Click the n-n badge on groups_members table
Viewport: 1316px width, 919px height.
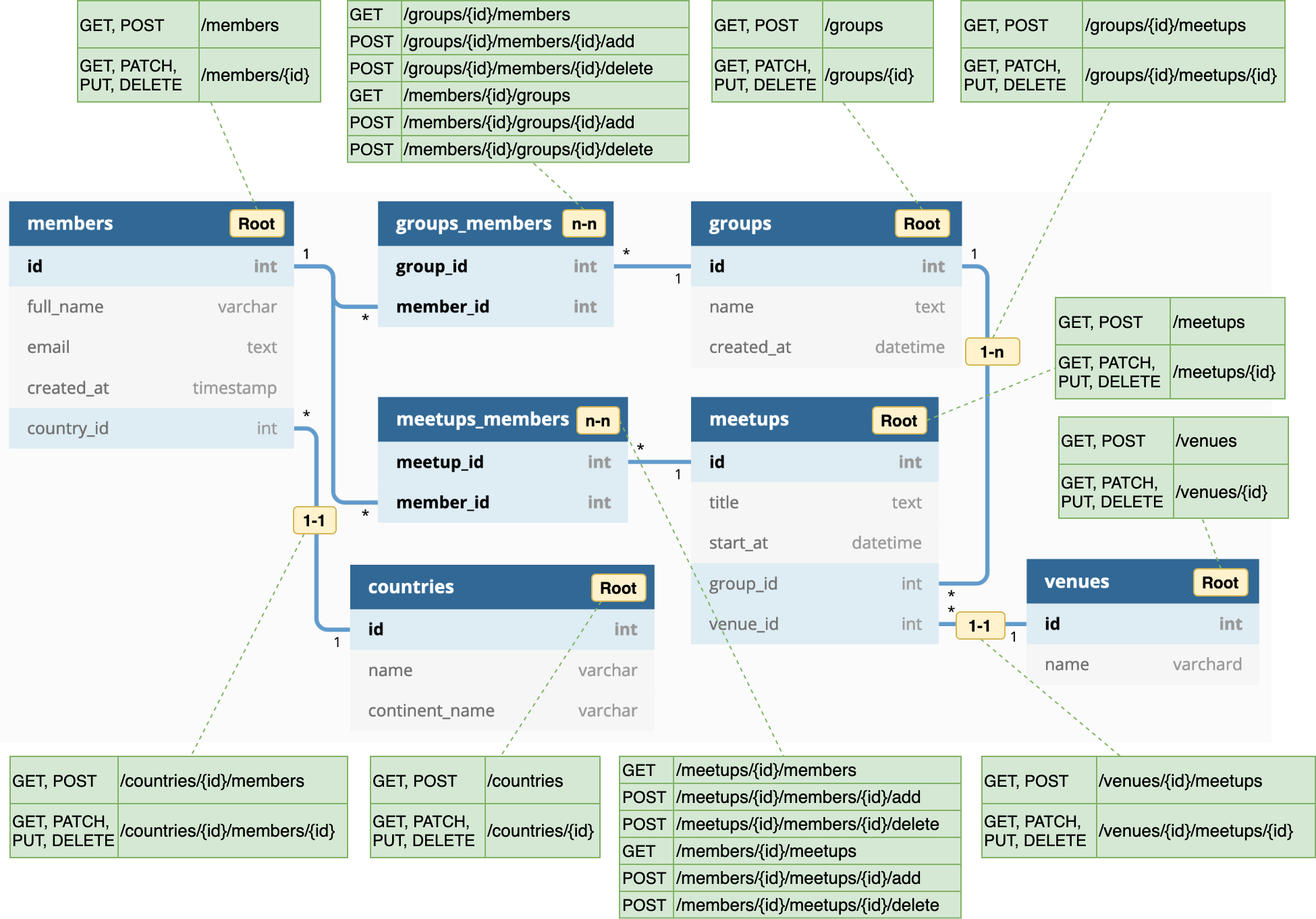pyautogui.click(x=584, y=224)
